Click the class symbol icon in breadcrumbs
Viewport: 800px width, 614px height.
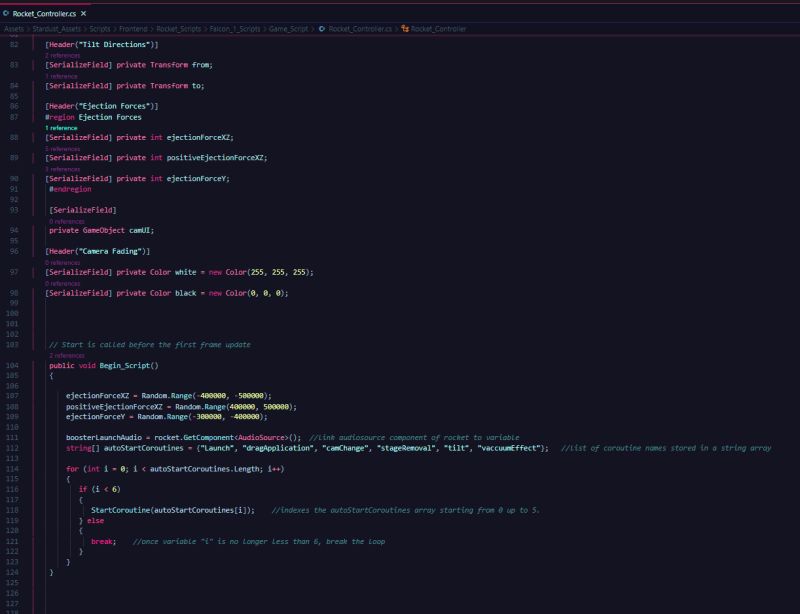click(405, 29)
